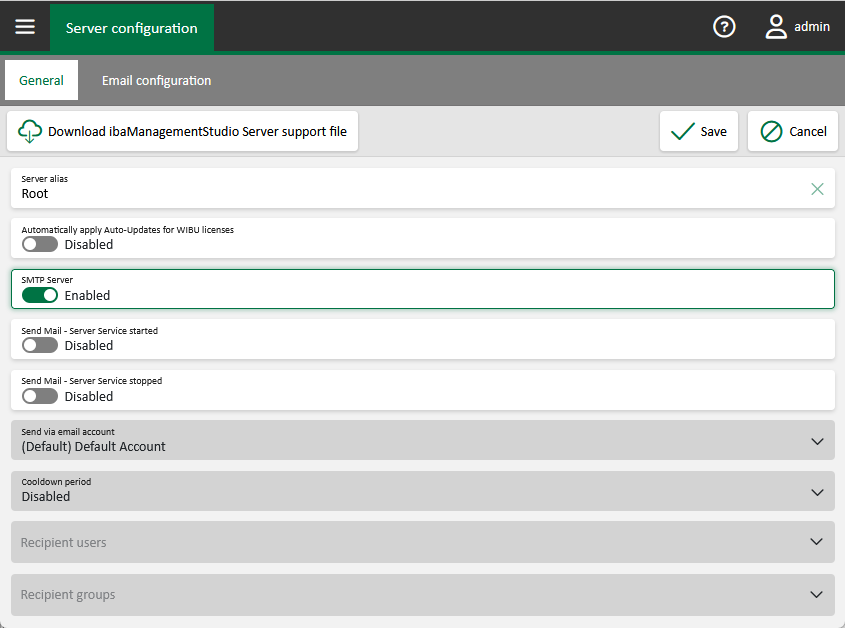Download ibaManagementStudio Server support file
Viewport: 845px width, 628px height.
coord(182,131)
